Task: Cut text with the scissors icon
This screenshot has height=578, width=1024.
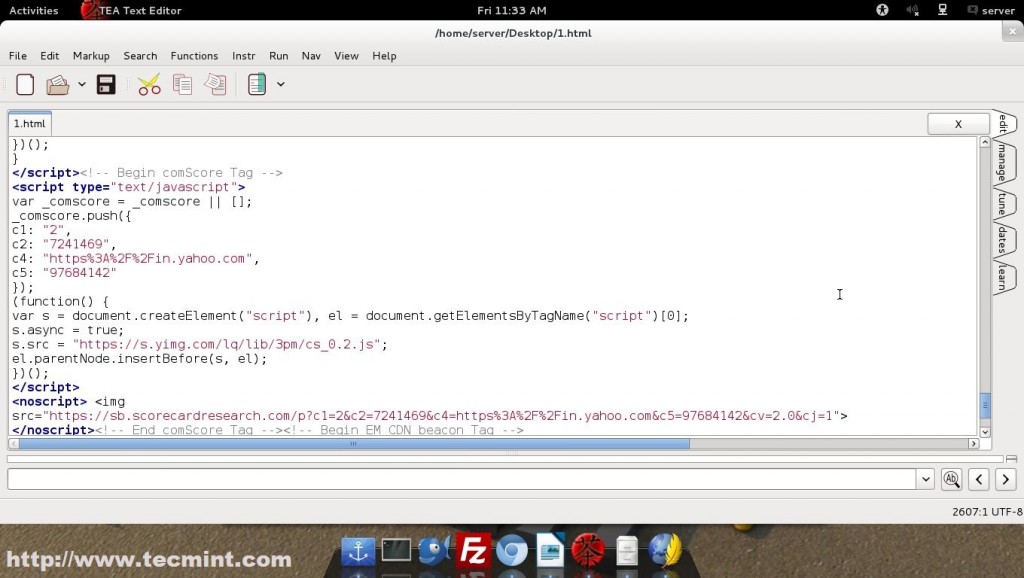Action: pyautogui.click(x=148, y=84)
